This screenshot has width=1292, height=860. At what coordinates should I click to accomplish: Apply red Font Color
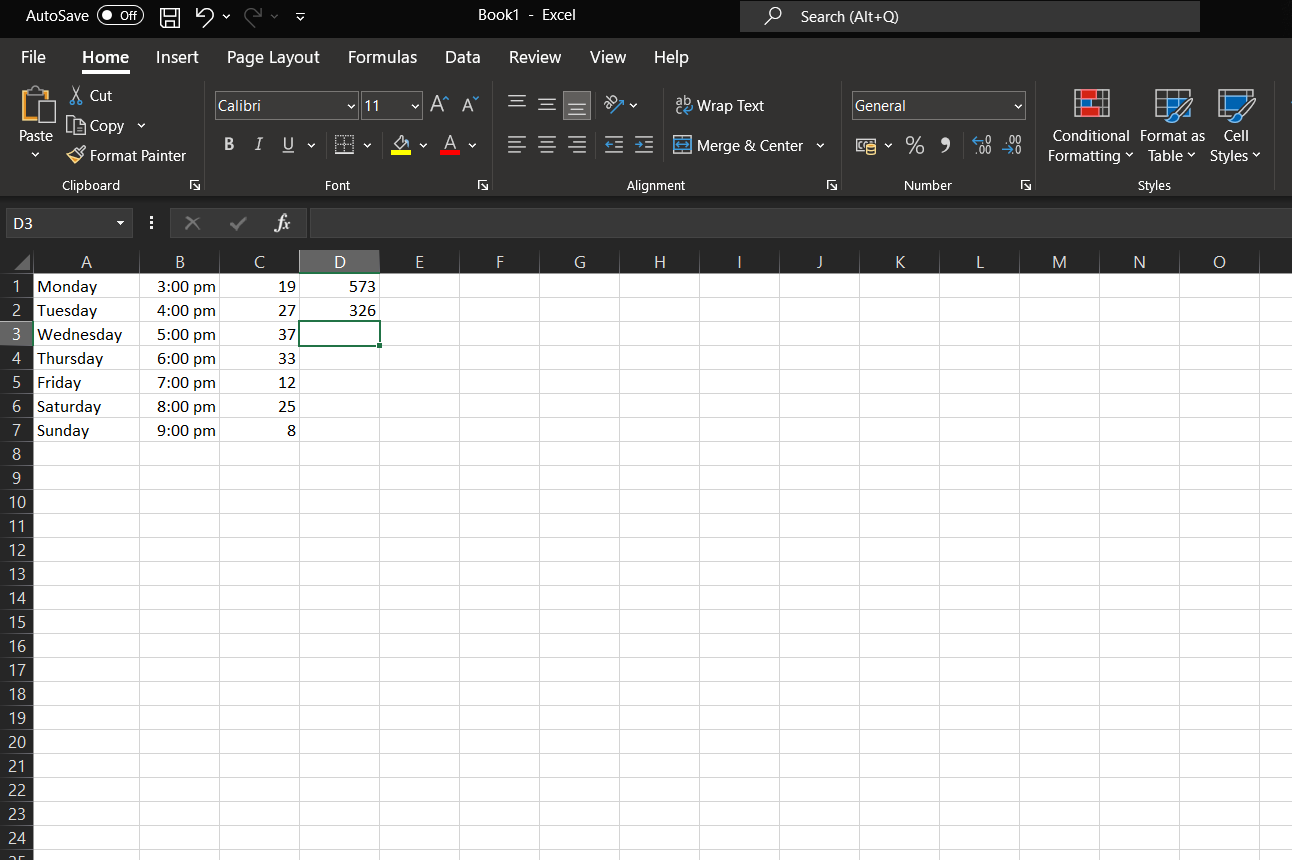449,145
